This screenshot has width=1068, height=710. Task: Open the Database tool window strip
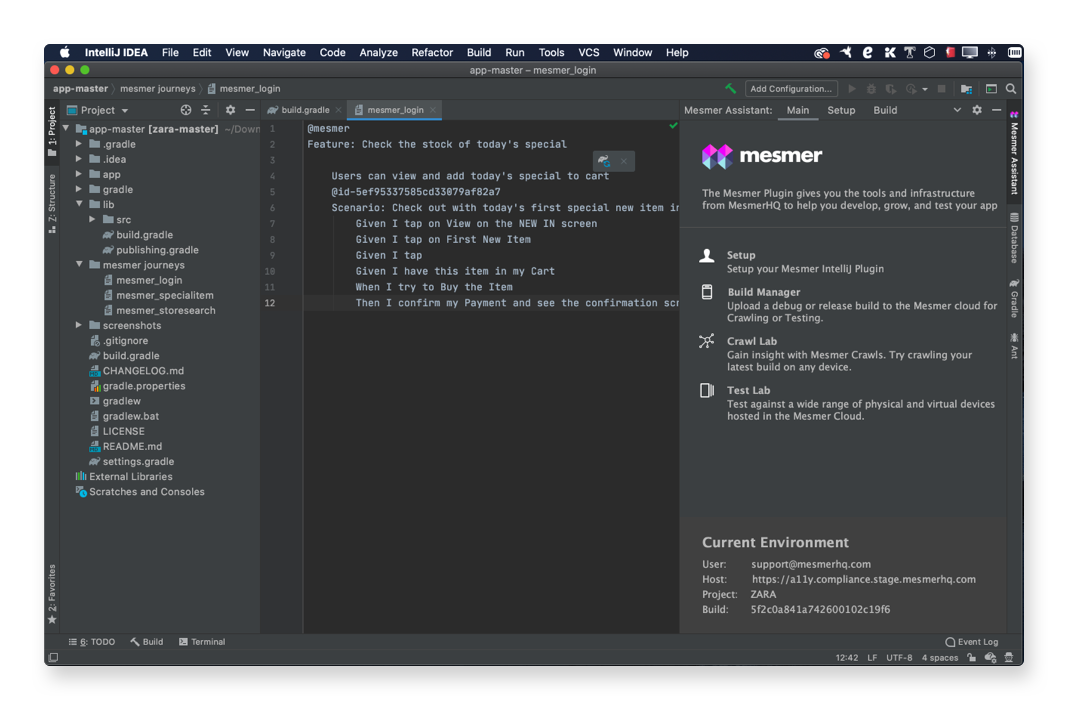coord(1014,238)
